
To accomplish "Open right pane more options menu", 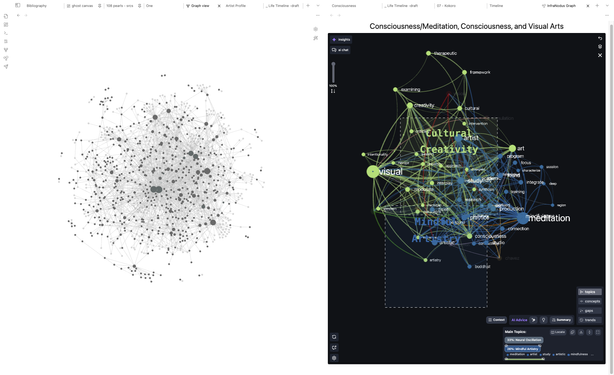I will click(607, 15).
